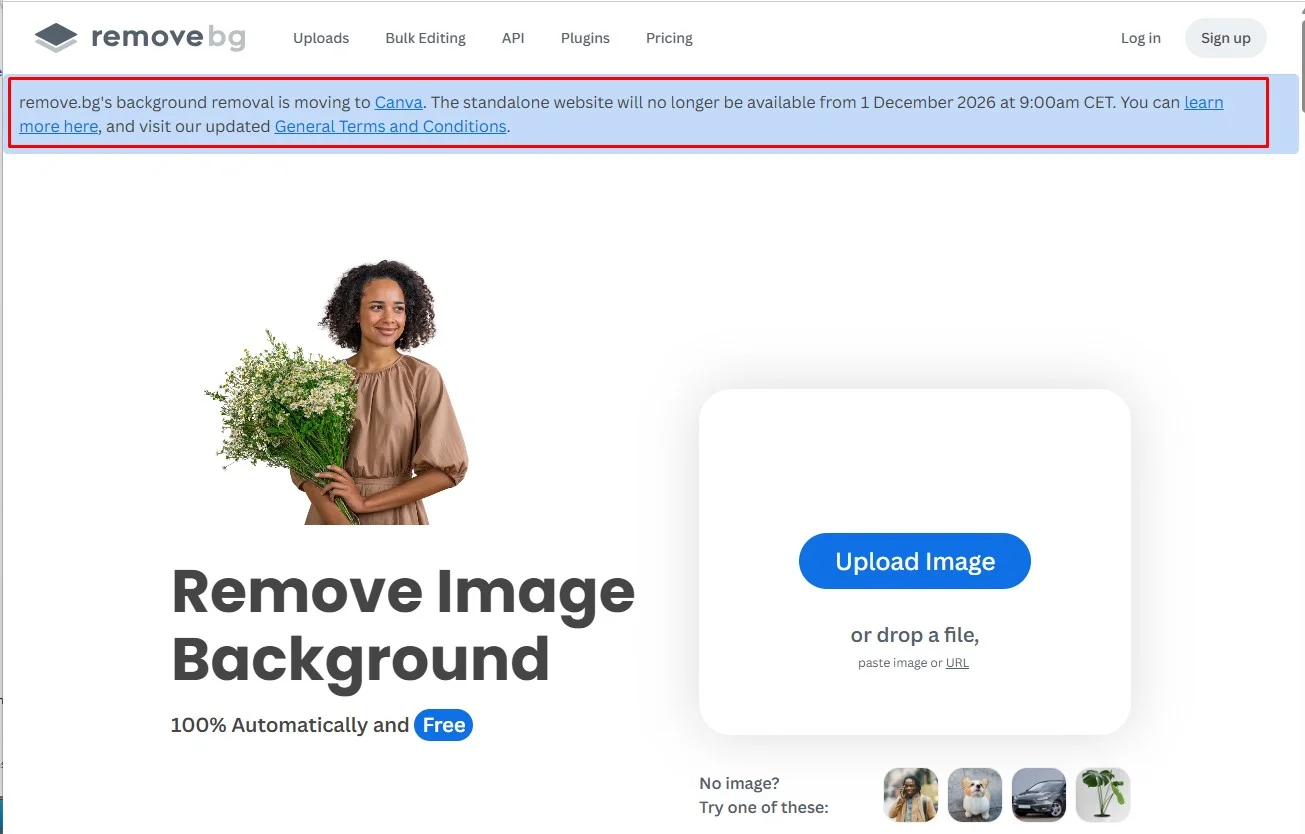Click the remove.bg logo
The width and height of the screenshot is (1305, 834).
140,38
